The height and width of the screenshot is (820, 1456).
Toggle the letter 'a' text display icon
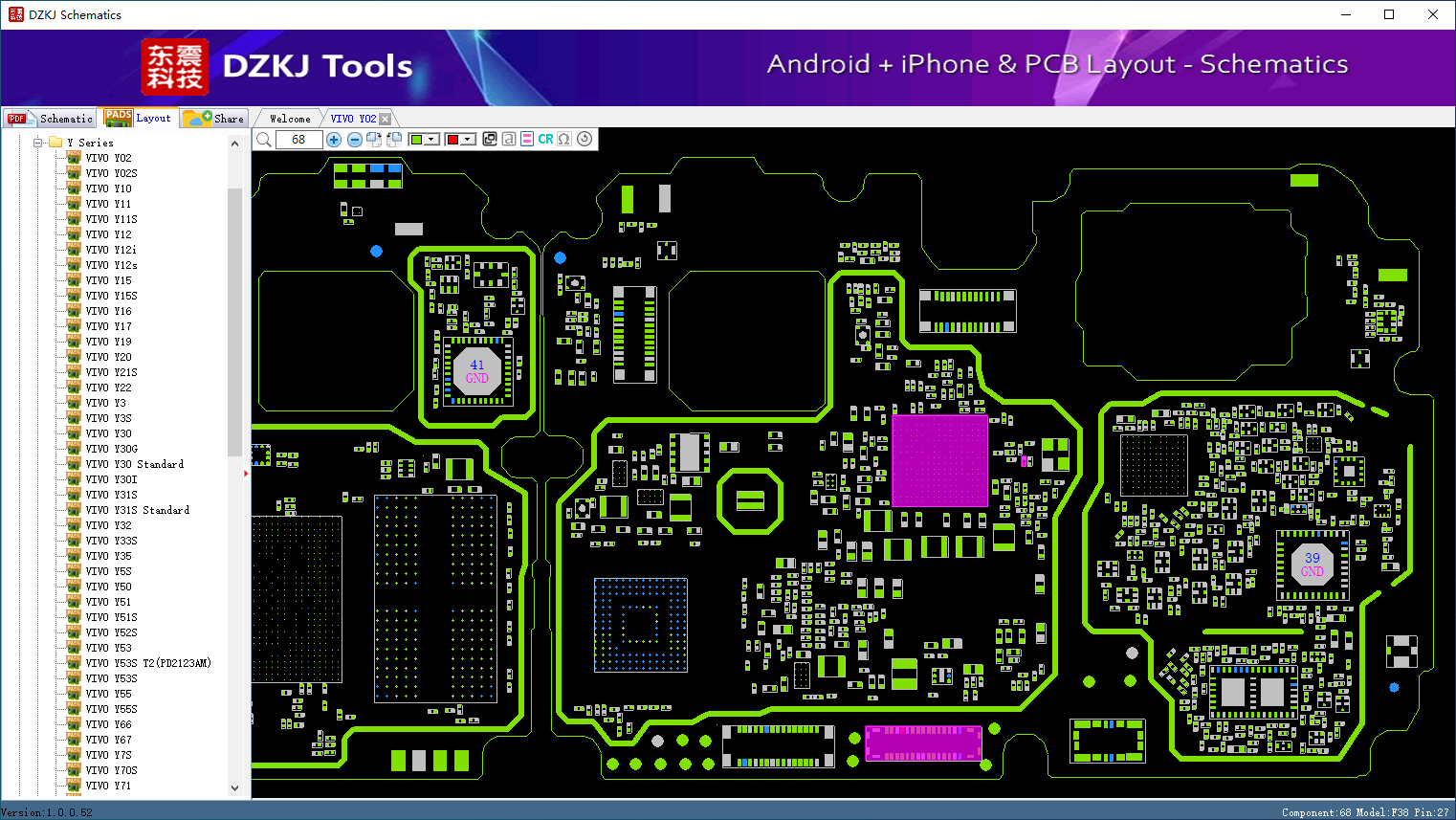click(509, 139)
